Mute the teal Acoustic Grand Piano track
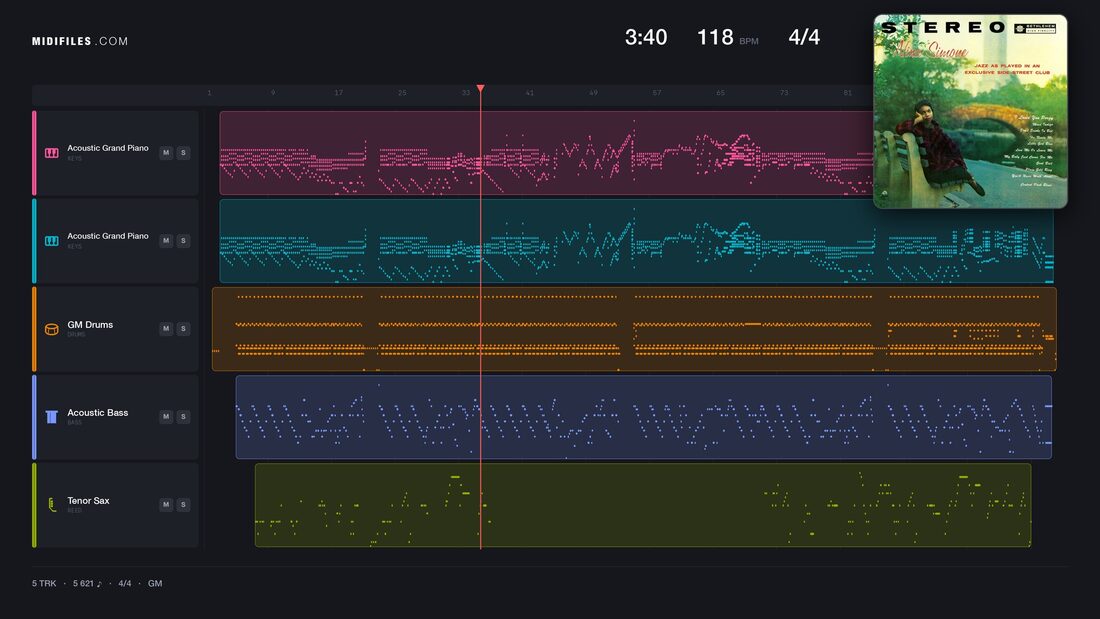The height and width of the screenshot is (619, 1100). point(166,241)
